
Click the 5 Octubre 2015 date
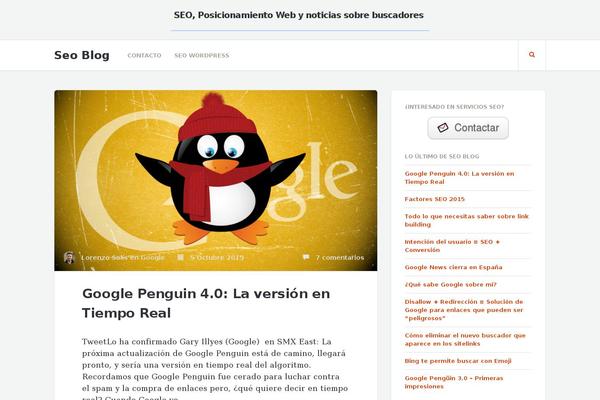coord(217,258)
